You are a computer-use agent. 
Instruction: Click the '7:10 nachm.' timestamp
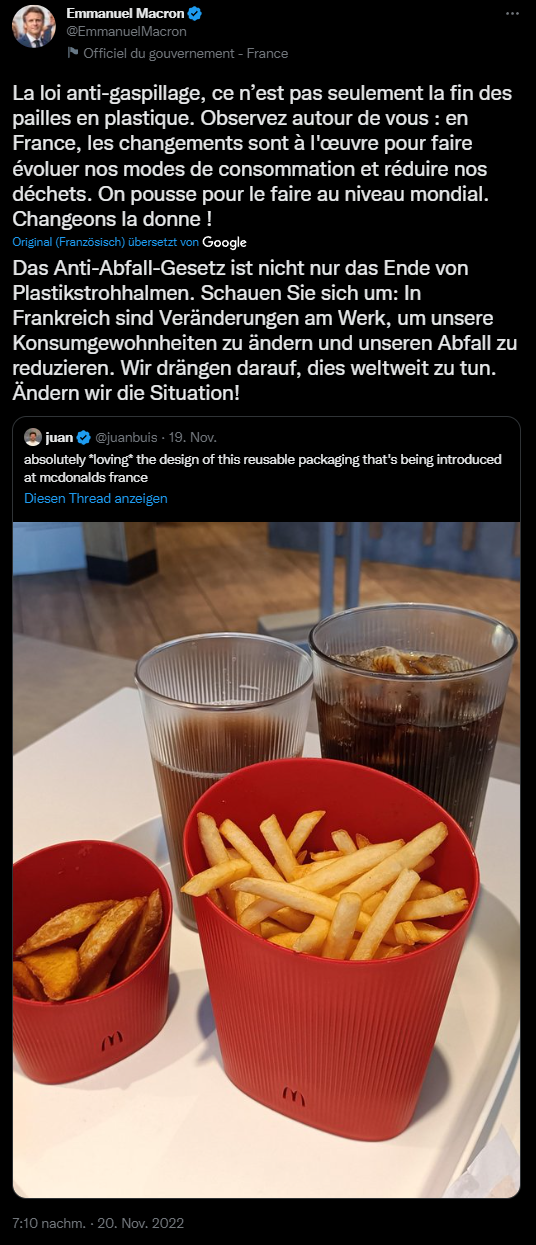pos(42,1223)
